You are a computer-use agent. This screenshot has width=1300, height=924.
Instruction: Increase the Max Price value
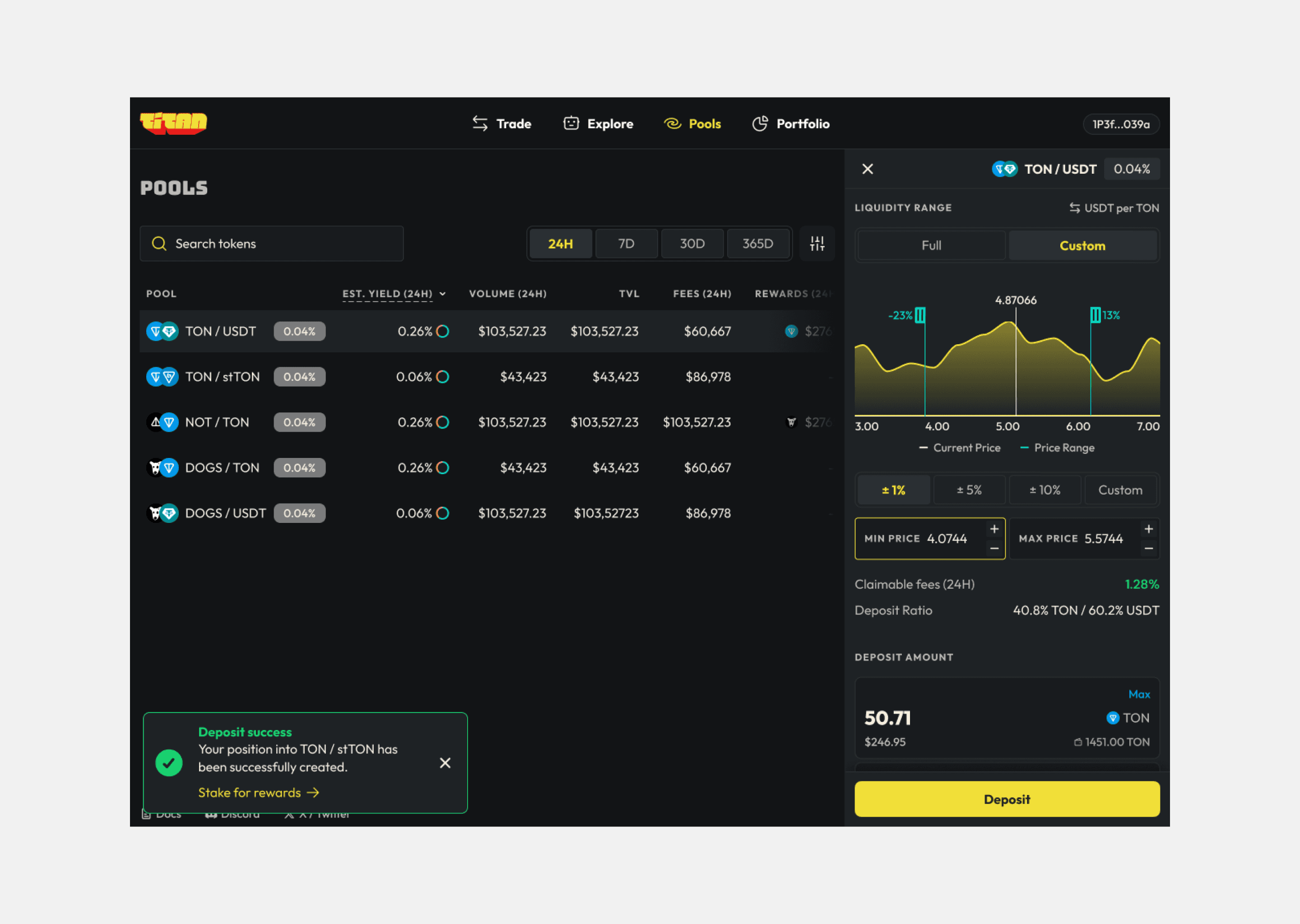(x=1149, y=529)
